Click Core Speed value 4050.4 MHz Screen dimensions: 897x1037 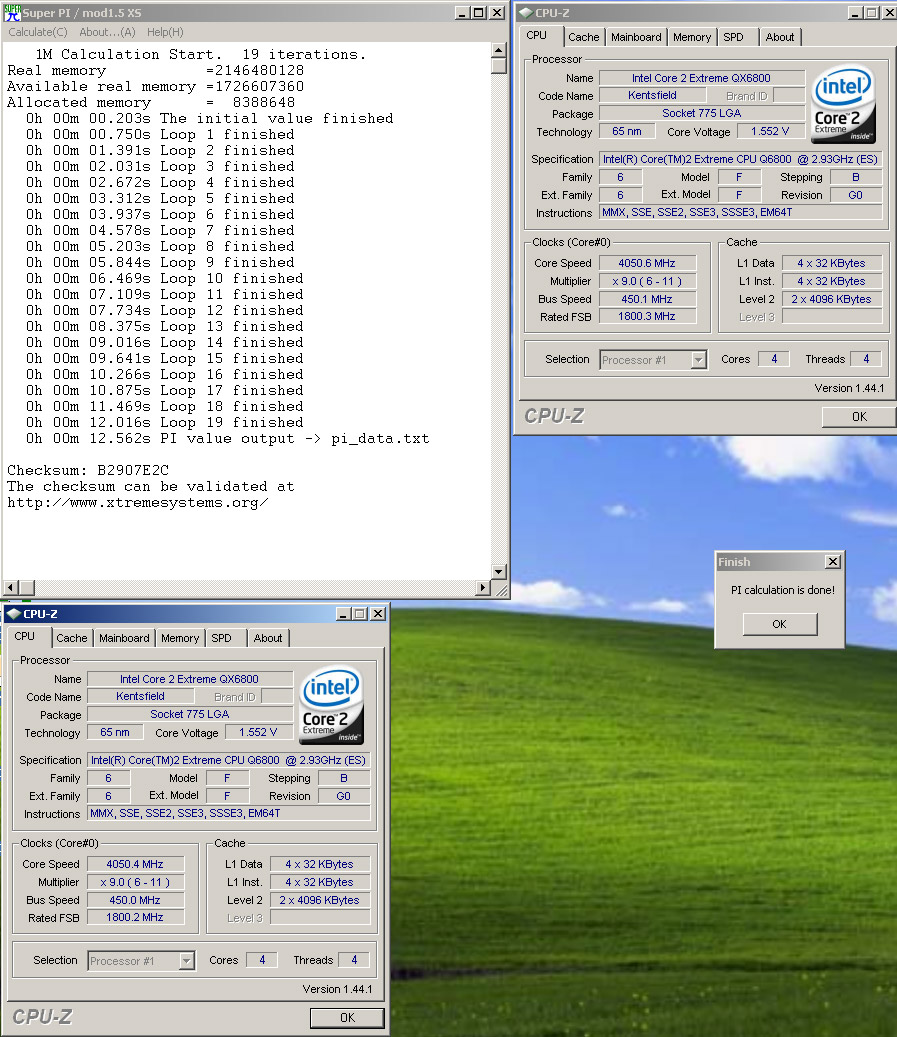click(x=135, y=864)
